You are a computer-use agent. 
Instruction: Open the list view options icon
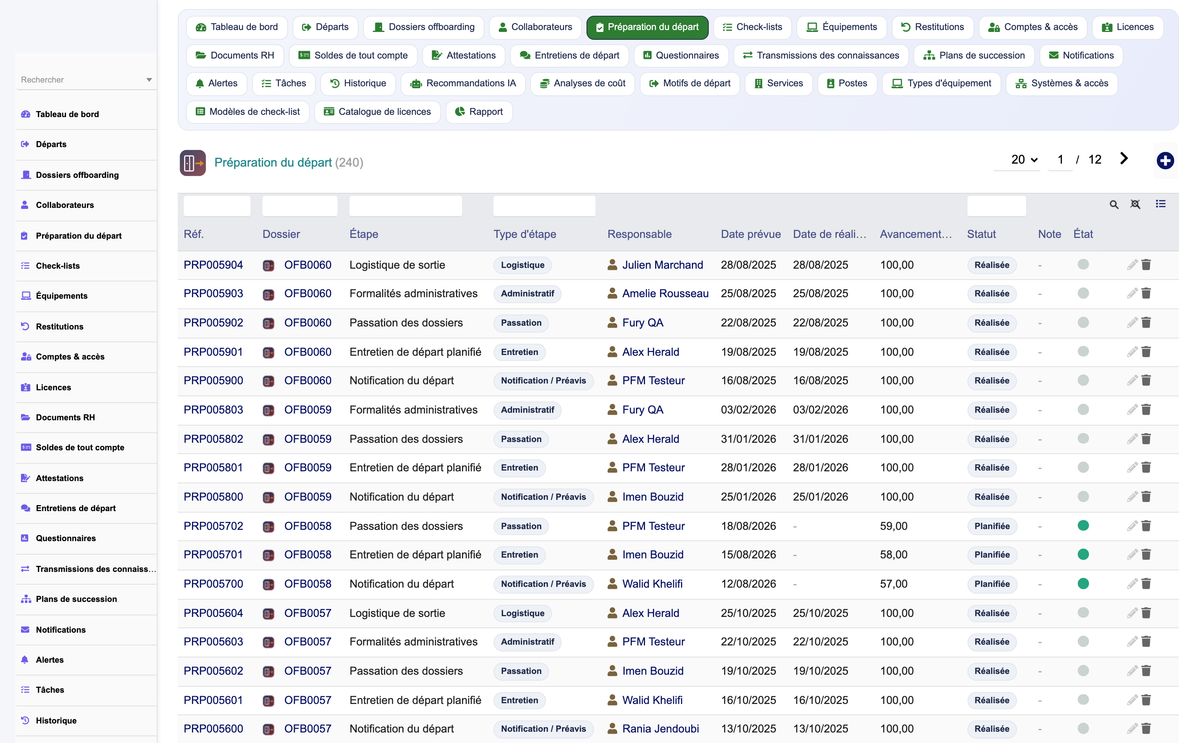[1160, 204]
